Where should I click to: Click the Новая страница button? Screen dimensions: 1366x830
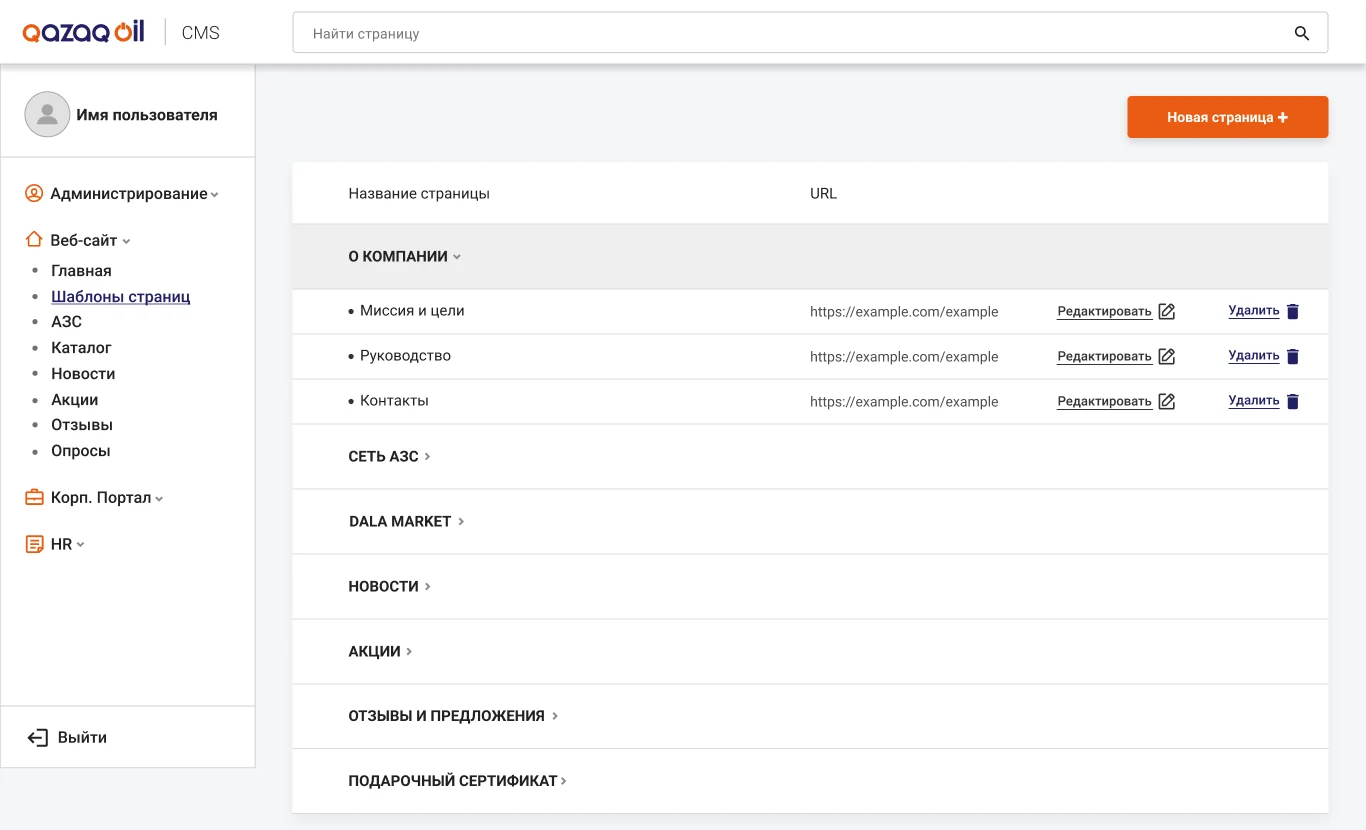tap(1227, 117)
